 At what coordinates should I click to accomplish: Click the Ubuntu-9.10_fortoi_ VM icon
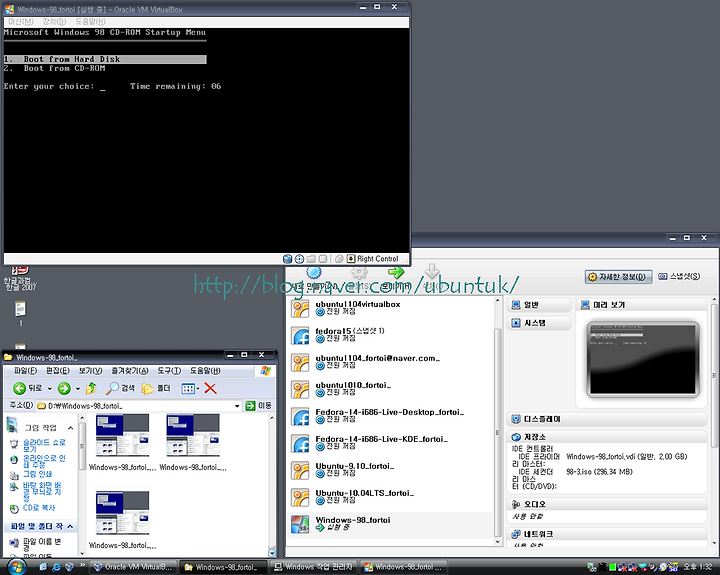tap(300, 471)
